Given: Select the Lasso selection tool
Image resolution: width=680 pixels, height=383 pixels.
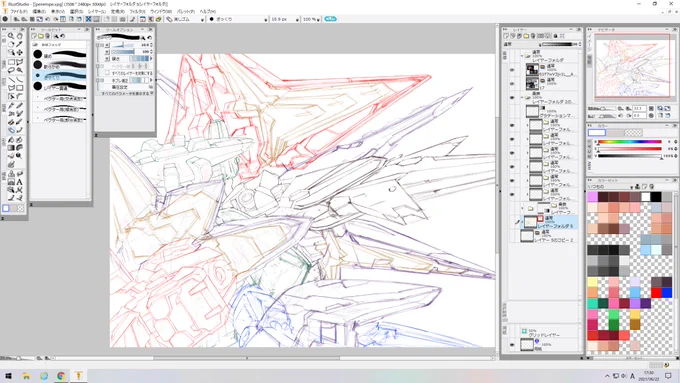Looking at the screenshot, I should tap(11, 70).
